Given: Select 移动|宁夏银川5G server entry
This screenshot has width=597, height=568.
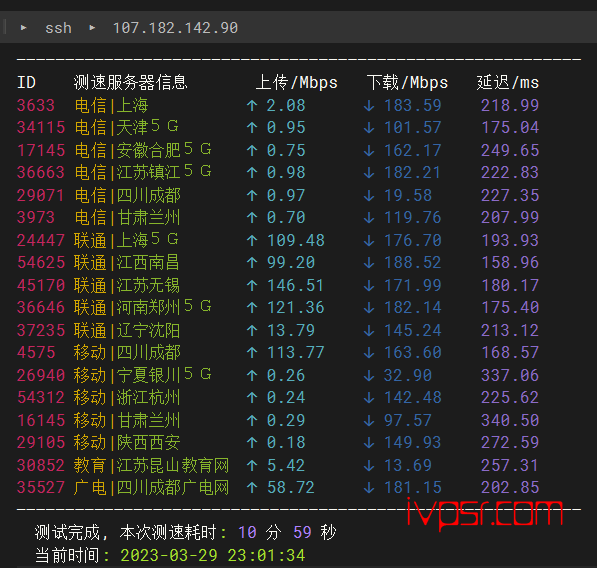Looking at the screenshot, I should [143, 375].
